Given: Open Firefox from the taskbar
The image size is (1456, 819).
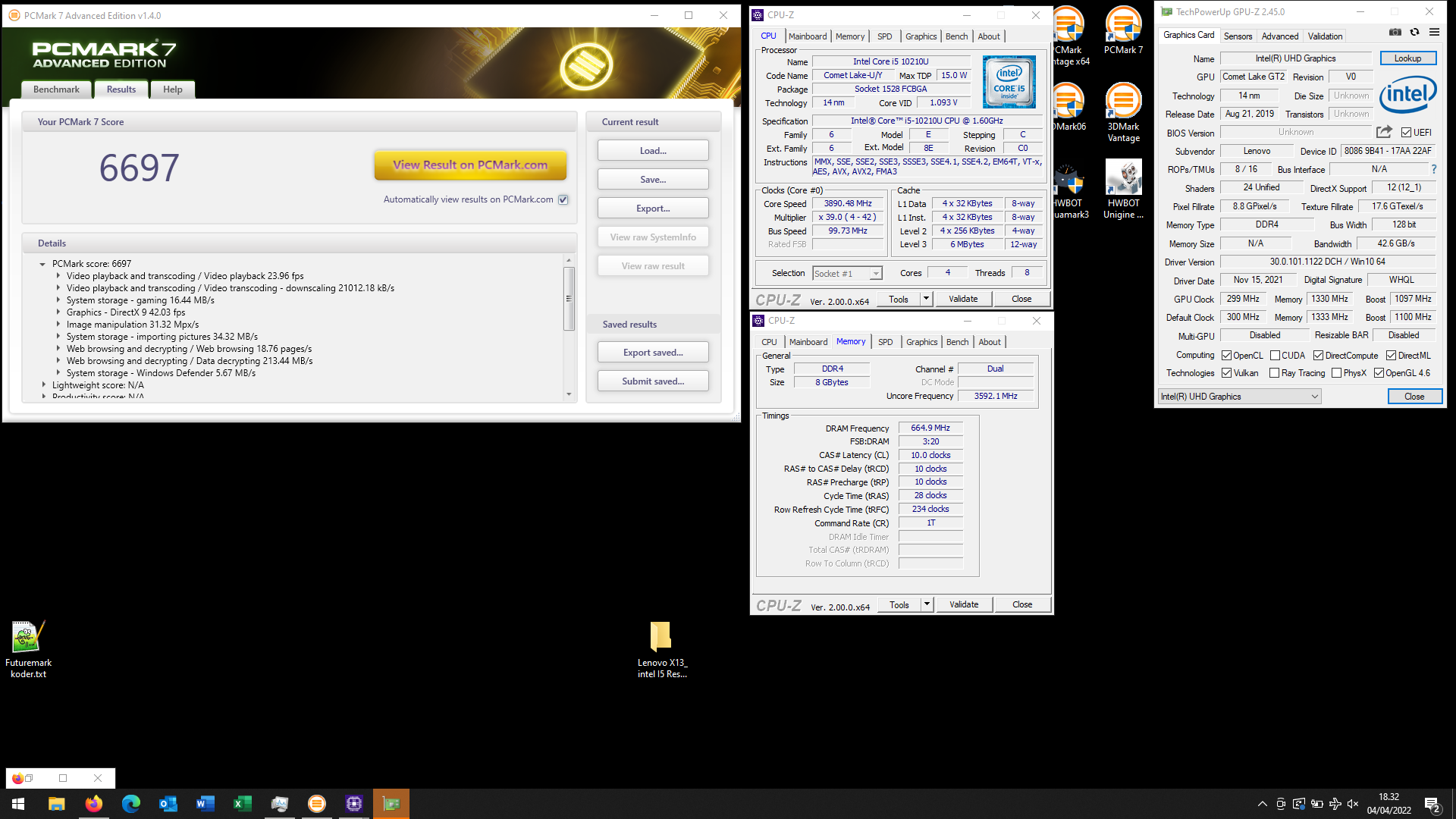Looking at the screenshot, I should [93, 804].
